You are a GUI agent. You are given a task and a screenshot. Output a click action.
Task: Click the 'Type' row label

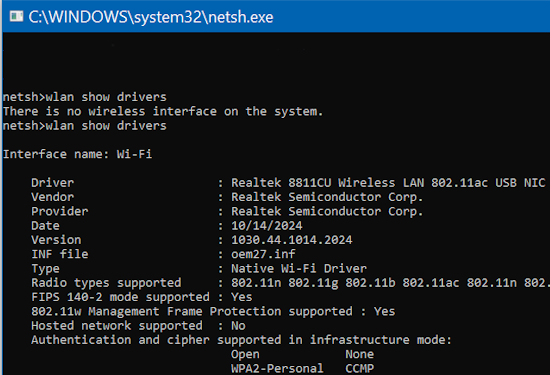(46, 269)
